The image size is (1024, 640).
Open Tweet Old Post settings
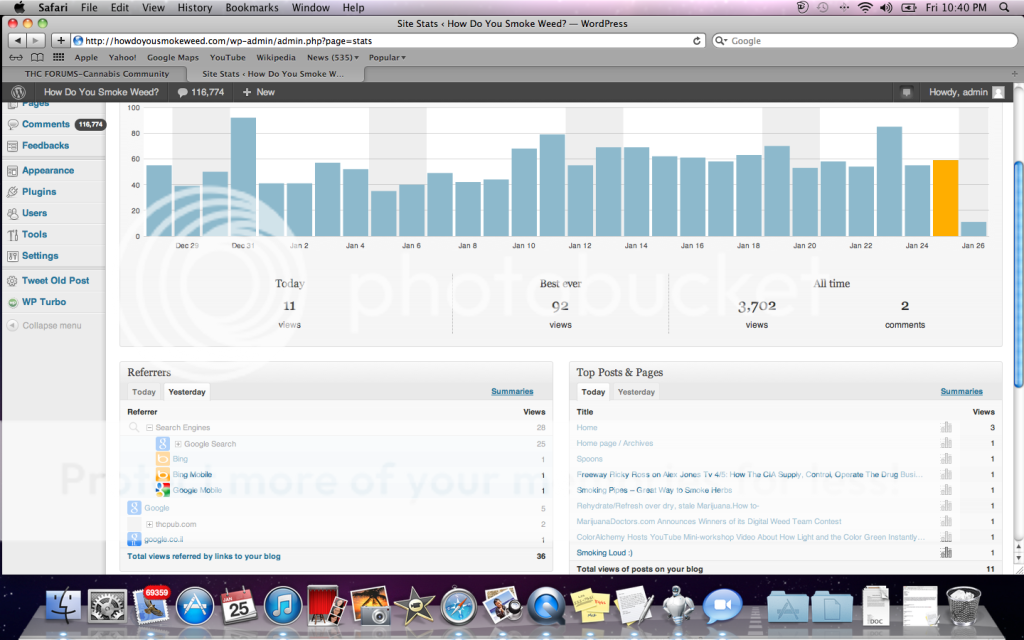[x=56, y=281]
